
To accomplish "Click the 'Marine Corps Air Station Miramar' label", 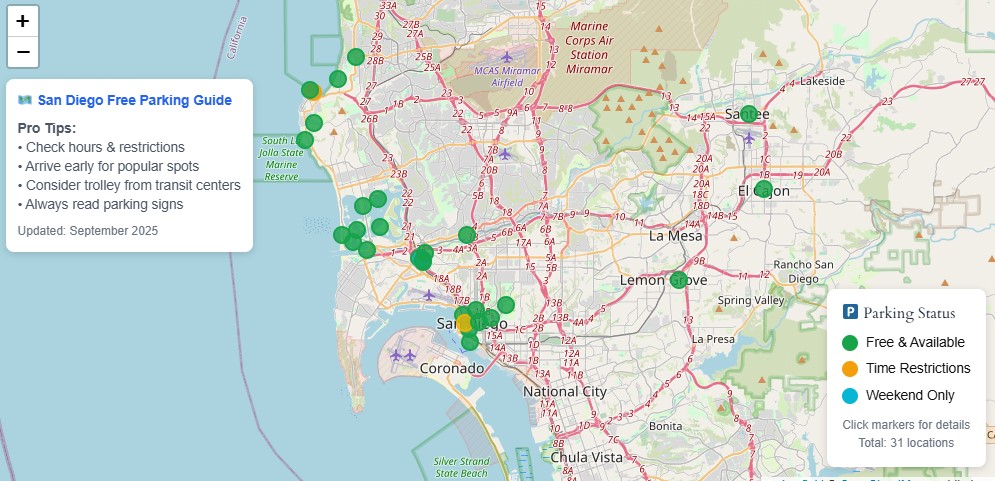I will (590, 48).
